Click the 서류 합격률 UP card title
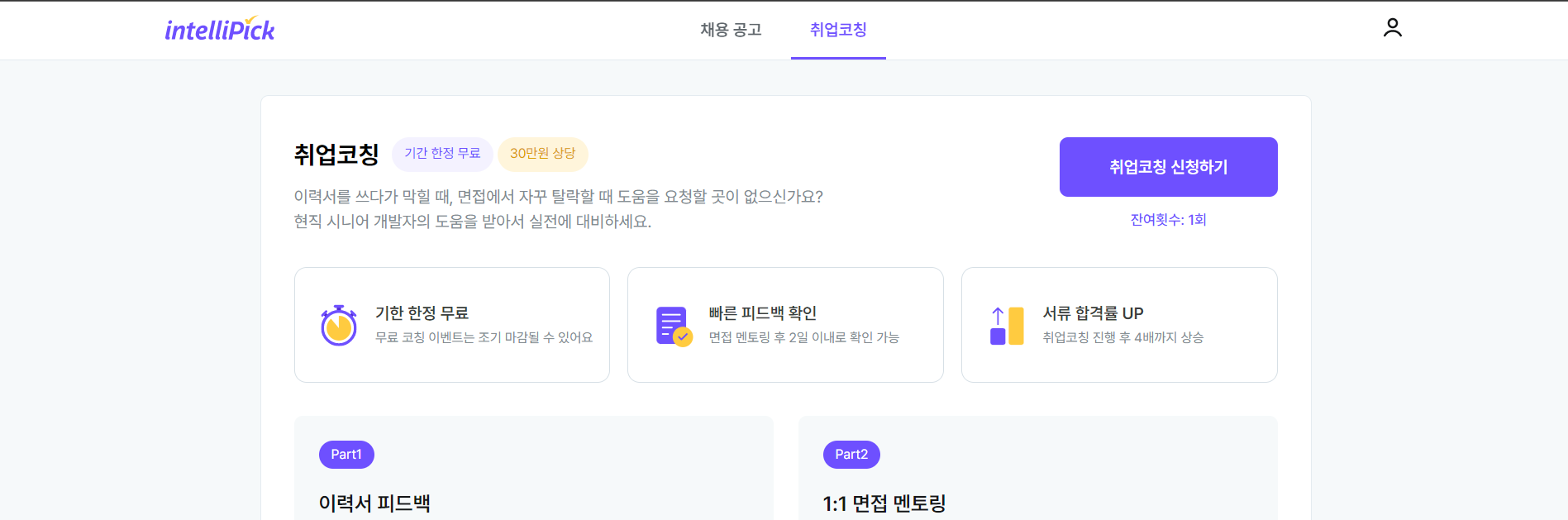1568x520 pixels. coord(1094,313)
